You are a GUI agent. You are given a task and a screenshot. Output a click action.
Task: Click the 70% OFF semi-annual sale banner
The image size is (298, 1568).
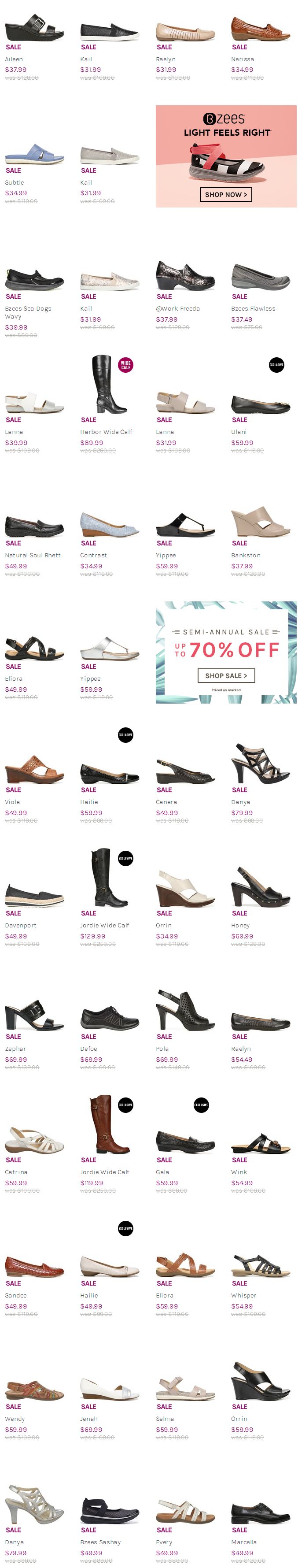click(x=226, y=652)
